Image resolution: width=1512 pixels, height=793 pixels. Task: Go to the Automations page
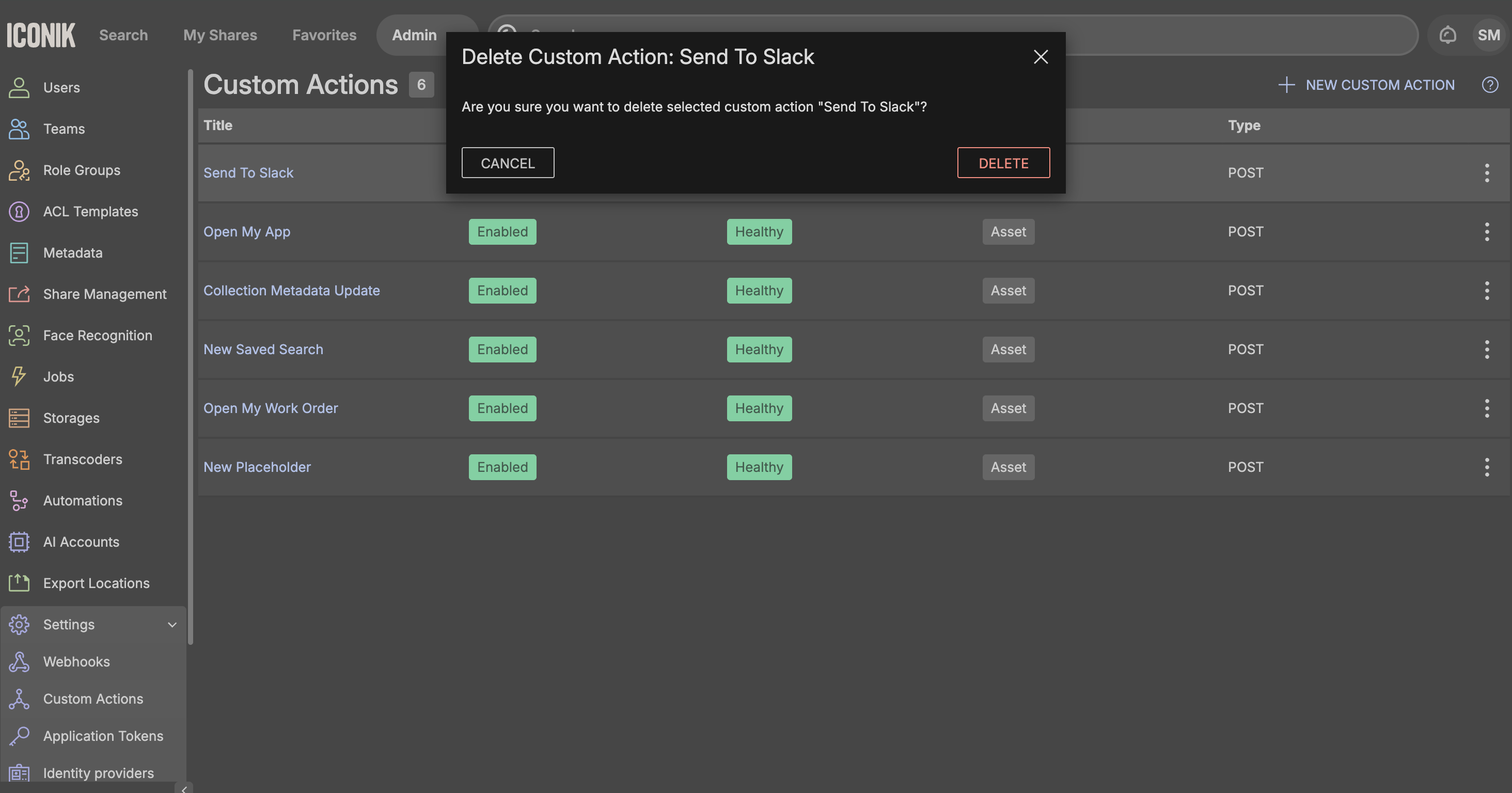tap(83, 500)
